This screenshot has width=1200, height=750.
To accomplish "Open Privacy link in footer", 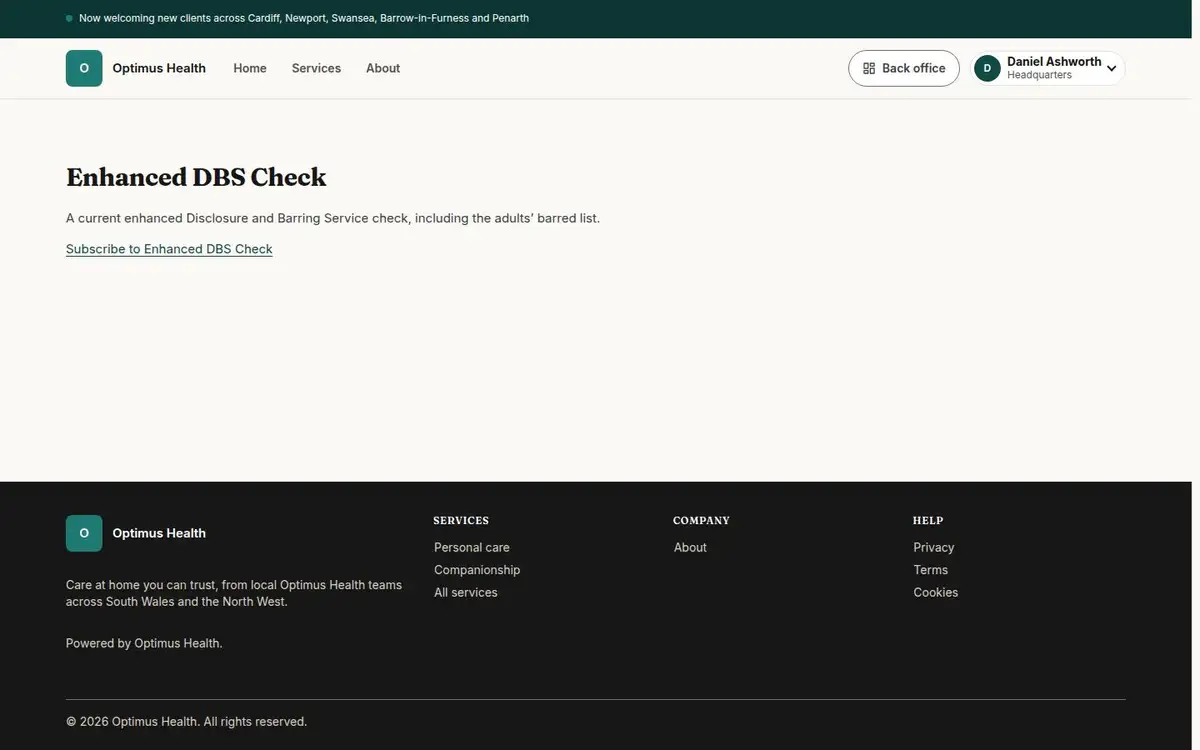I will 934,547.
